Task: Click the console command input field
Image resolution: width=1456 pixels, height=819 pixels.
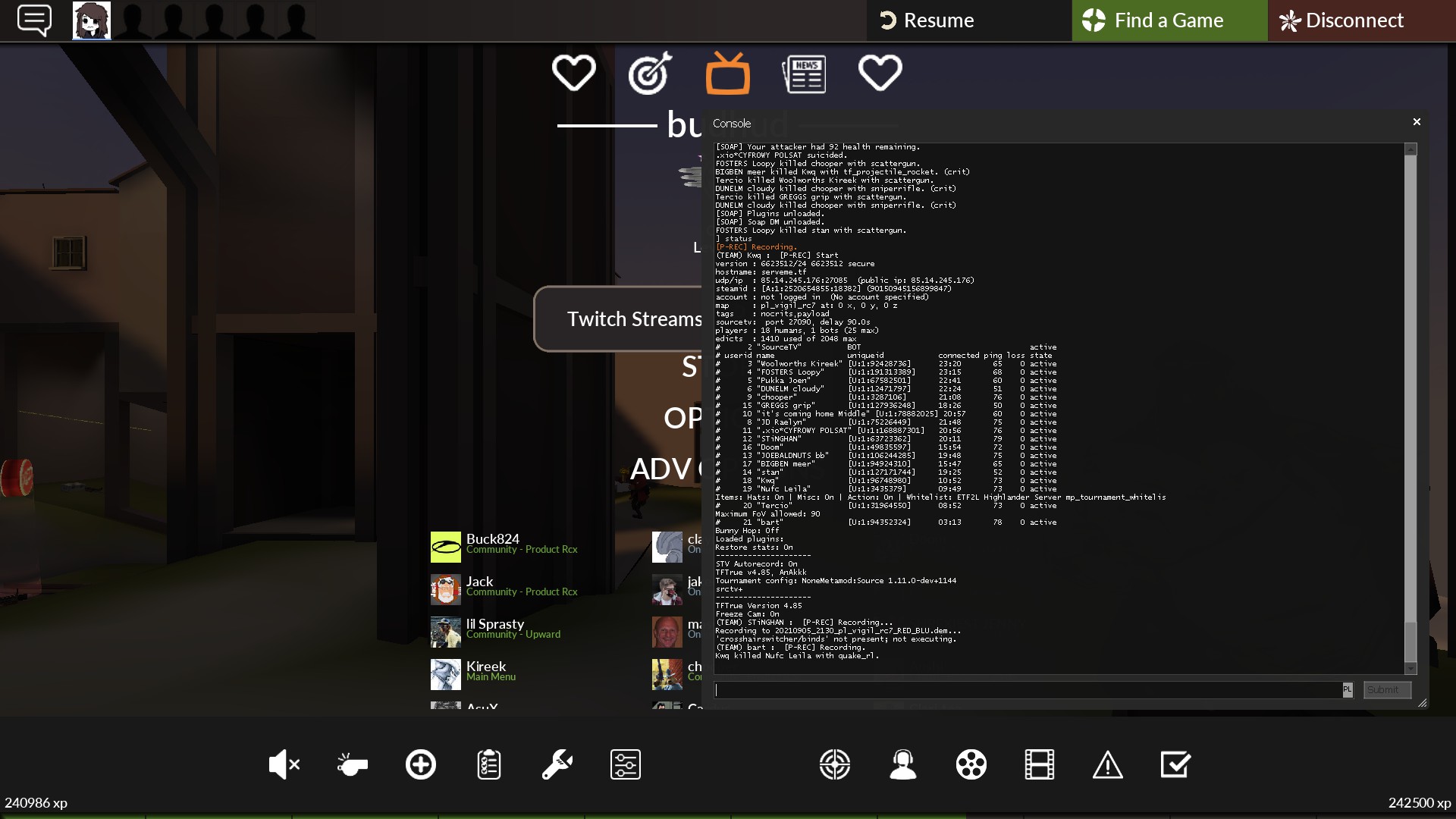Action: pyautogui.click(x=1028, y=690)
